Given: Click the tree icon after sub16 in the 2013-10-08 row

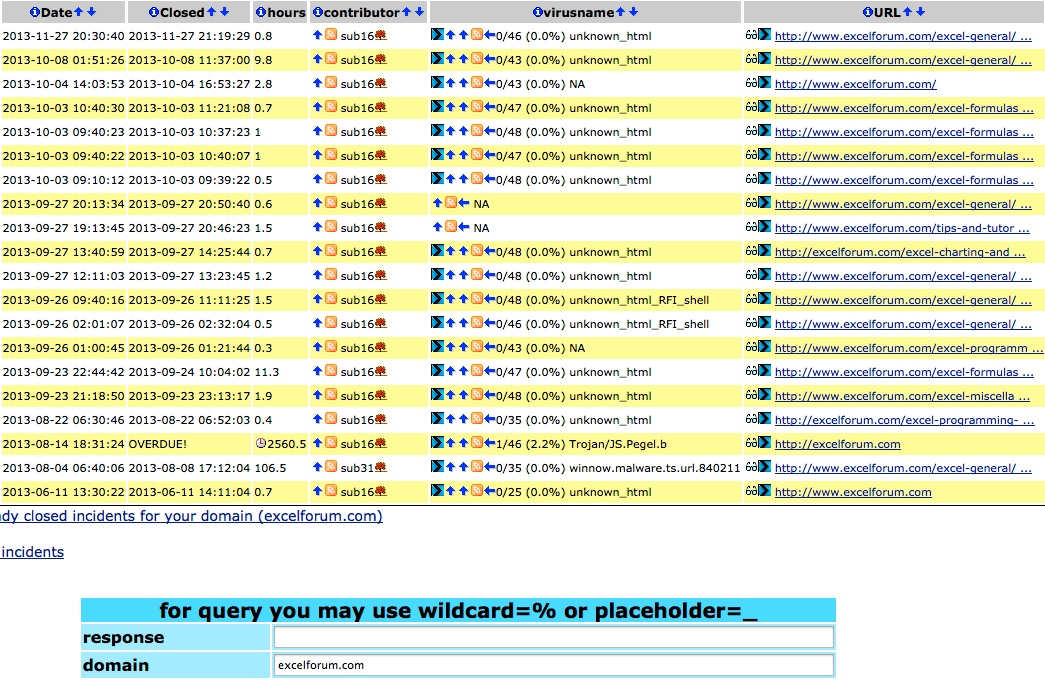Looking at the screenshot, I should pyautogui.click(x=381, y=59).
